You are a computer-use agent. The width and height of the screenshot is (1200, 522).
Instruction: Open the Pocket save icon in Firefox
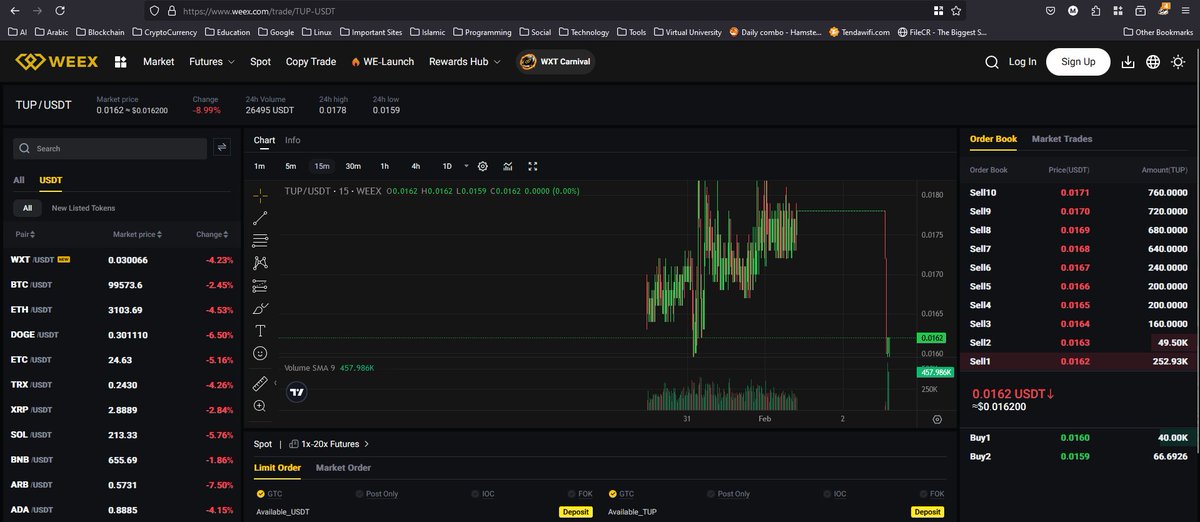coord(1050,10)
